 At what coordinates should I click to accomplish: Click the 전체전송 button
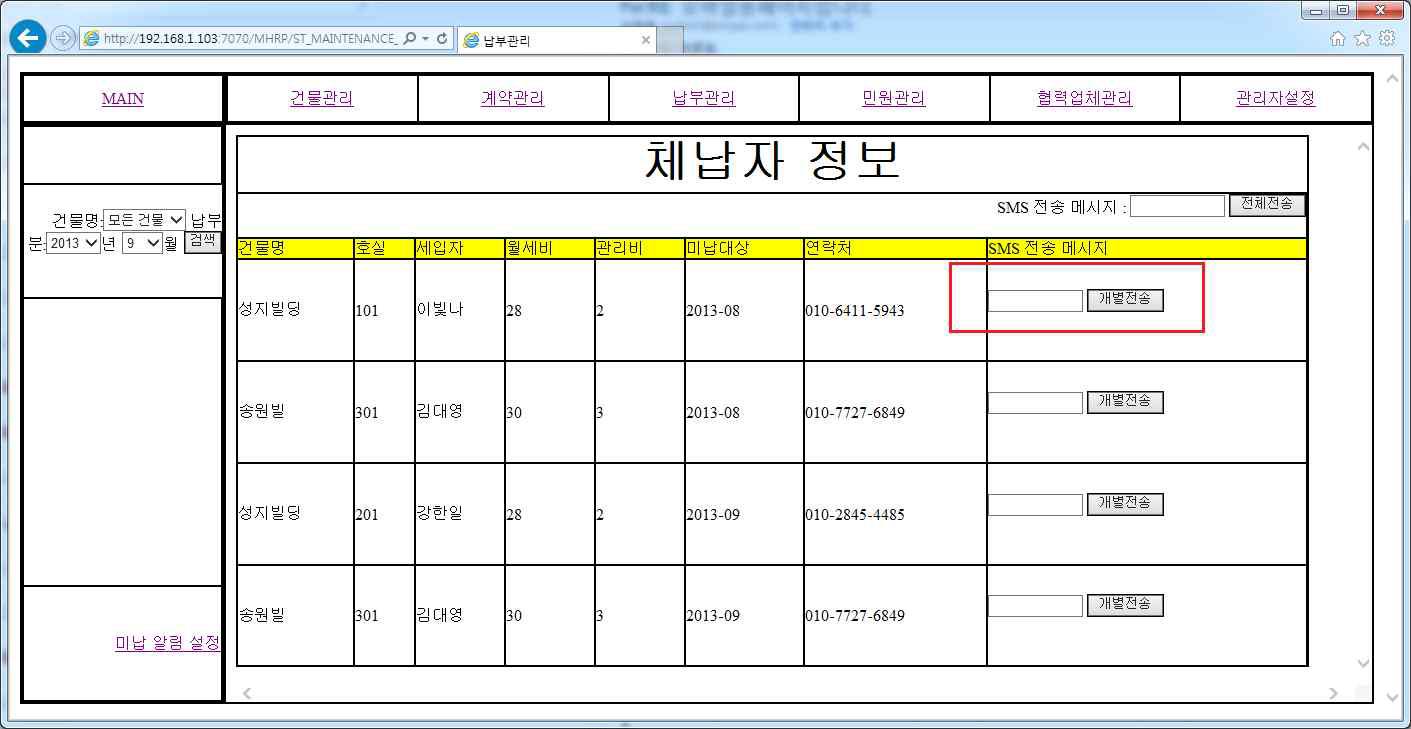tap(1266, 205)
